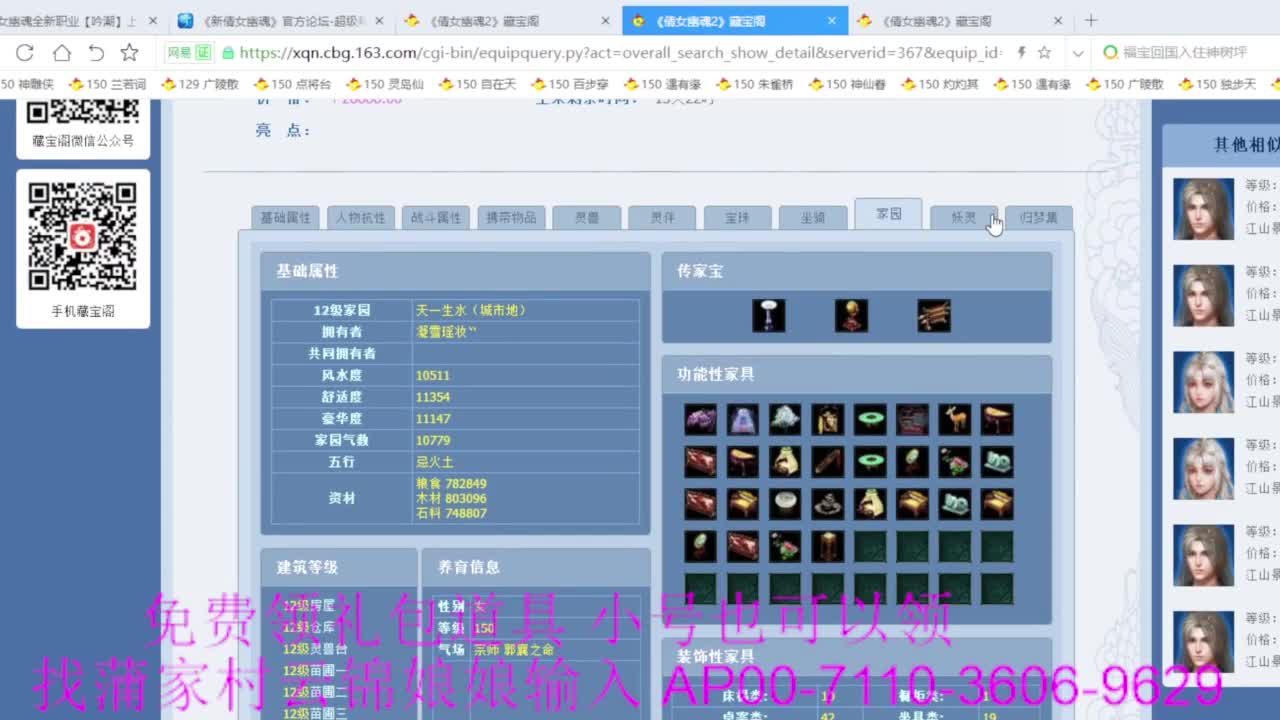The image size is (1280, 720).
Task: Open the 坐骑 tab
Action: click(813, 217)
